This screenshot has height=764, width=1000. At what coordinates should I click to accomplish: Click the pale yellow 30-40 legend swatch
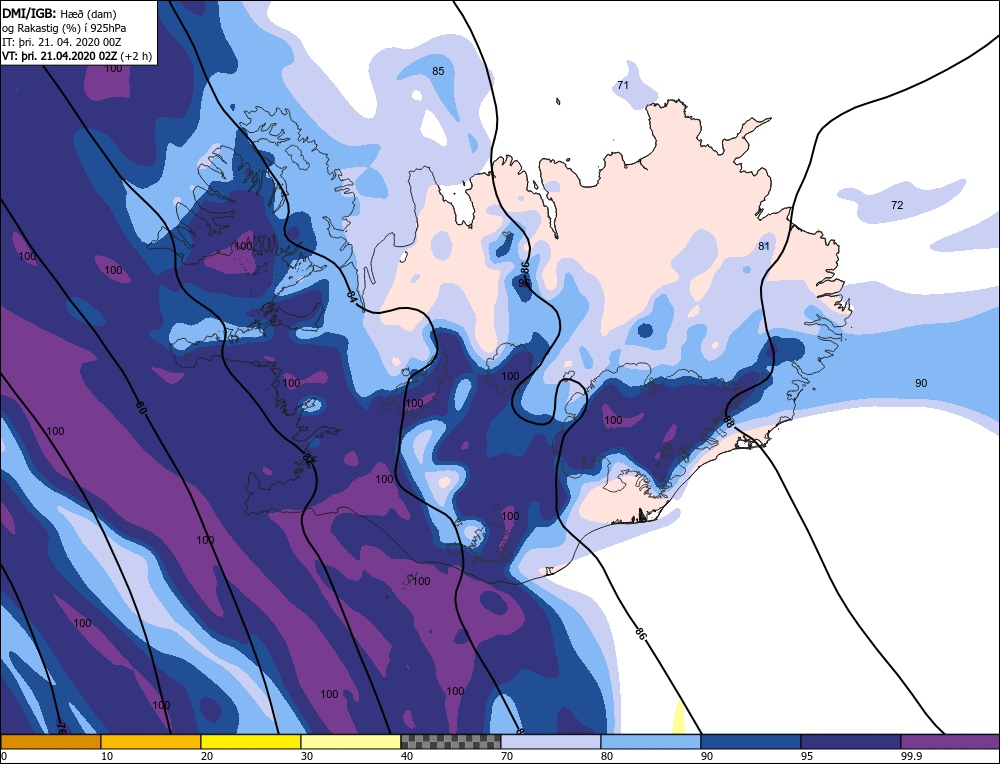click(351, 742)
